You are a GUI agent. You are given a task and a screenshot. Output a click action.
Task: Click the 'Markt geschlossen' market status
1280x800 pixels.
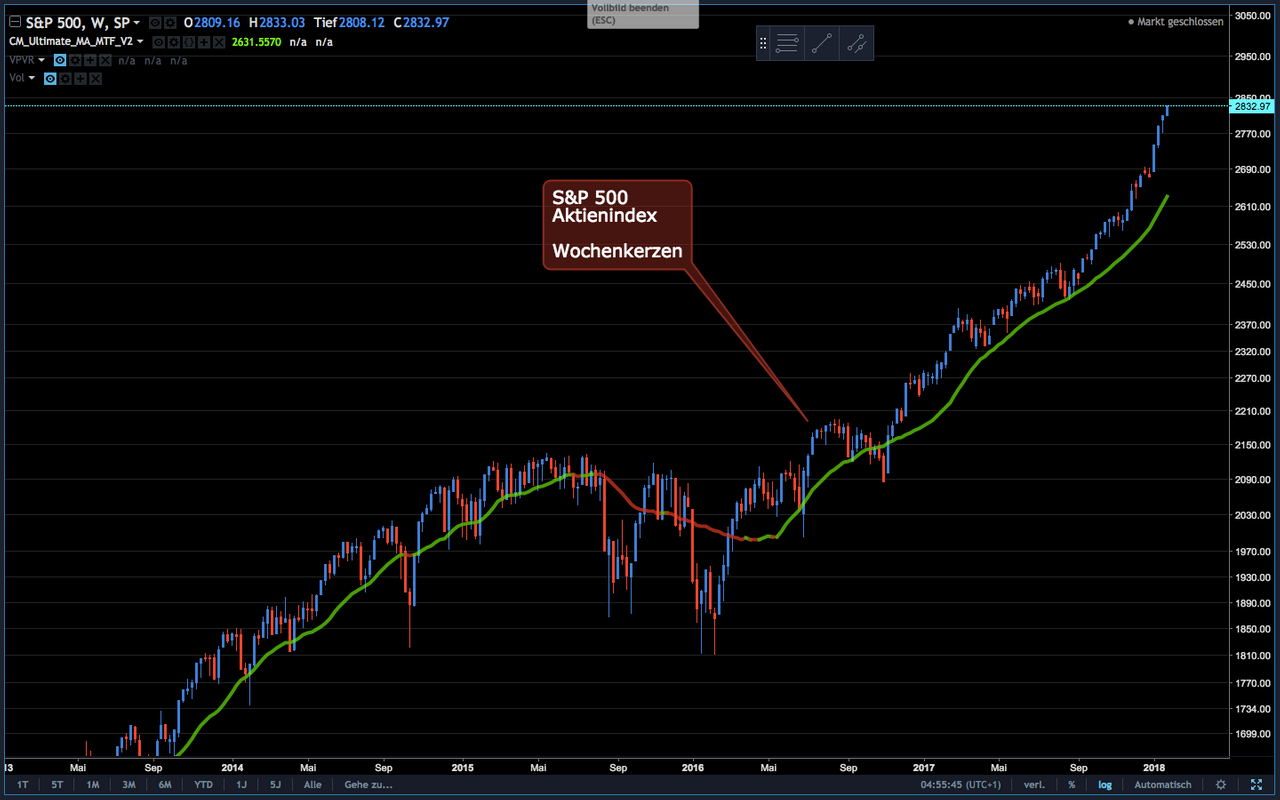(1175, 21)
